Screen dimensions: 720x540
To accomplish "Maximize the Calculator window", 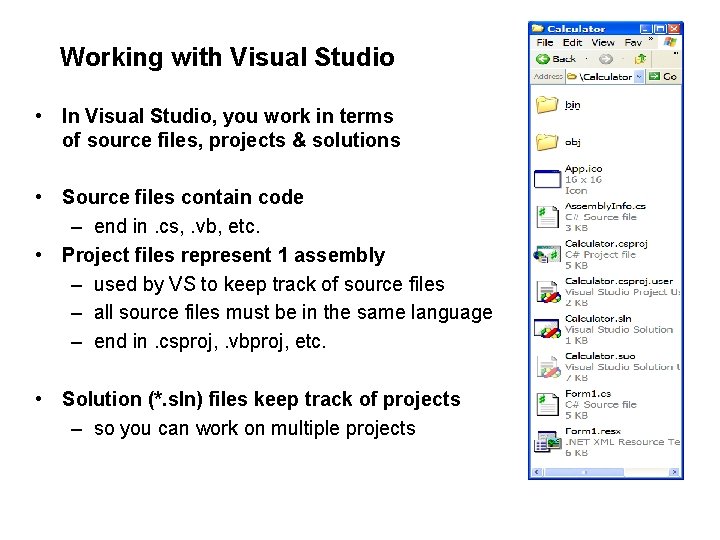I will (x=660, y=28).
